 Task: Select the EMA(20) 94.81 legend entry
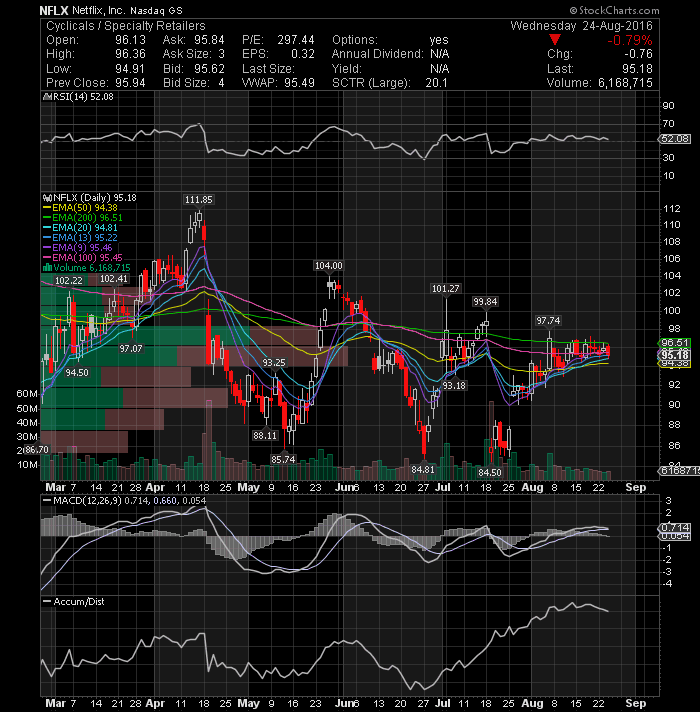tap(80, 228)
